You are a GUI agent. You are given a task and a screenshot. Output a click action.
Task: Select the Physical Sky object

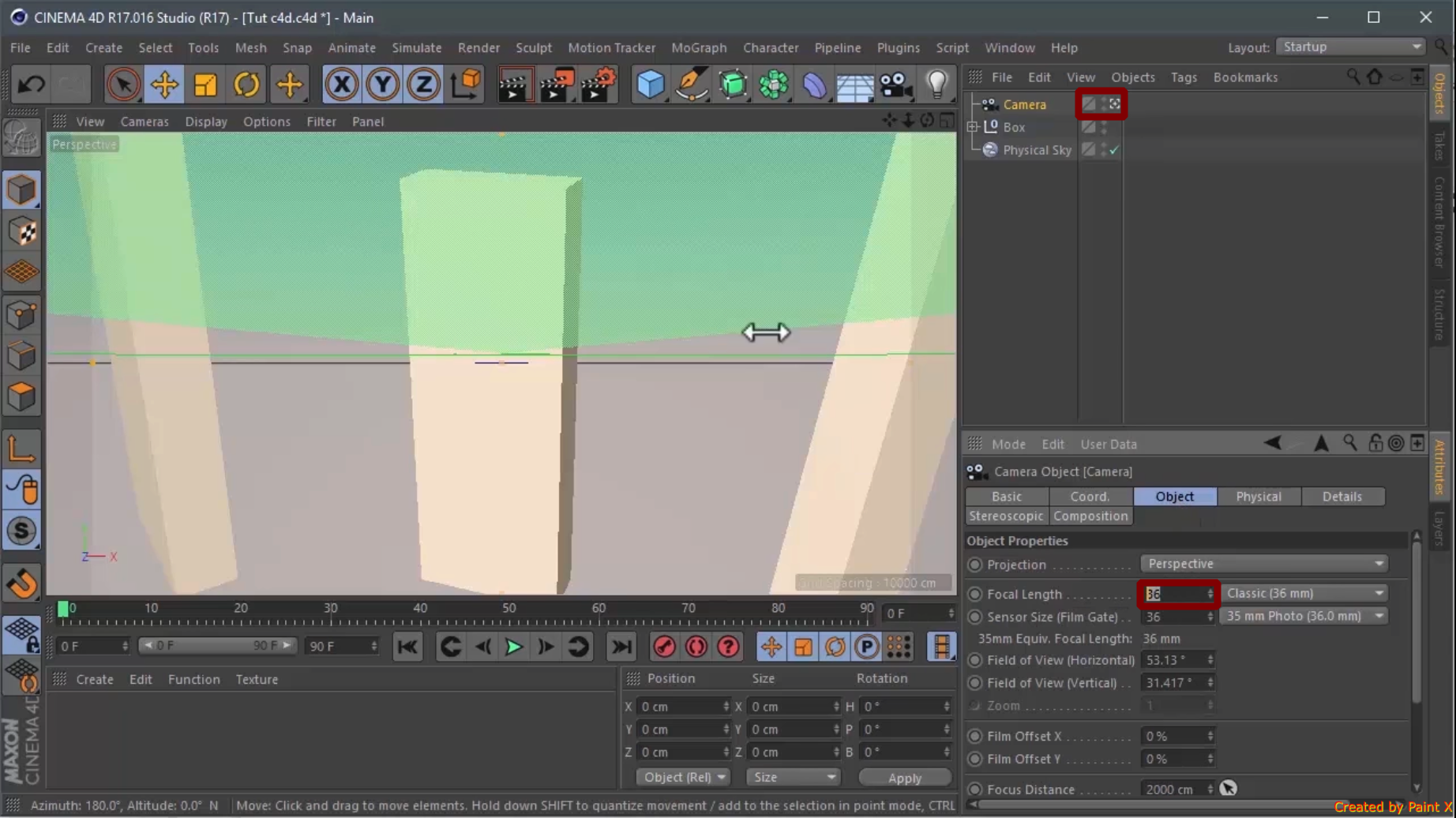1037,150
